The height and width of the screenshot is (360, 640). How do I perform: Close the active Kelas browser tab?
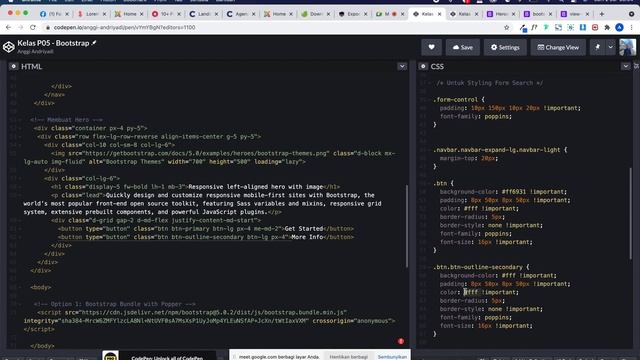(x=440, y=14)
